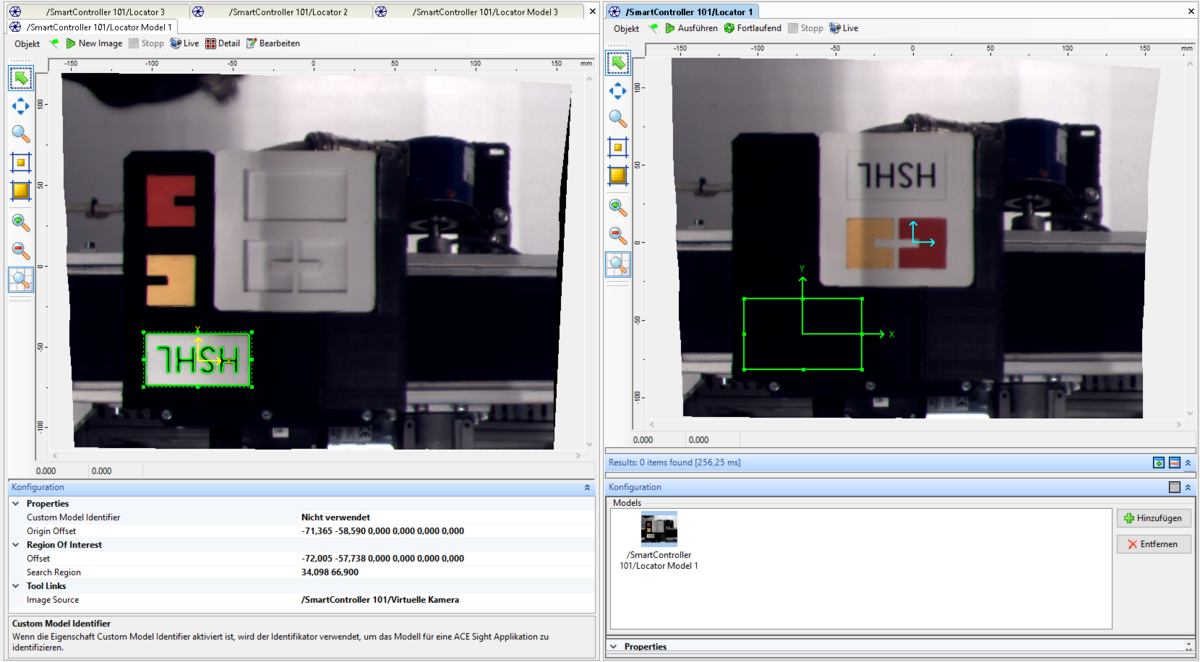The width and height of the screenshot is (1200, 662).
Task: Click Fortlaufend to run continuously
Action: [x=751, y=29]
